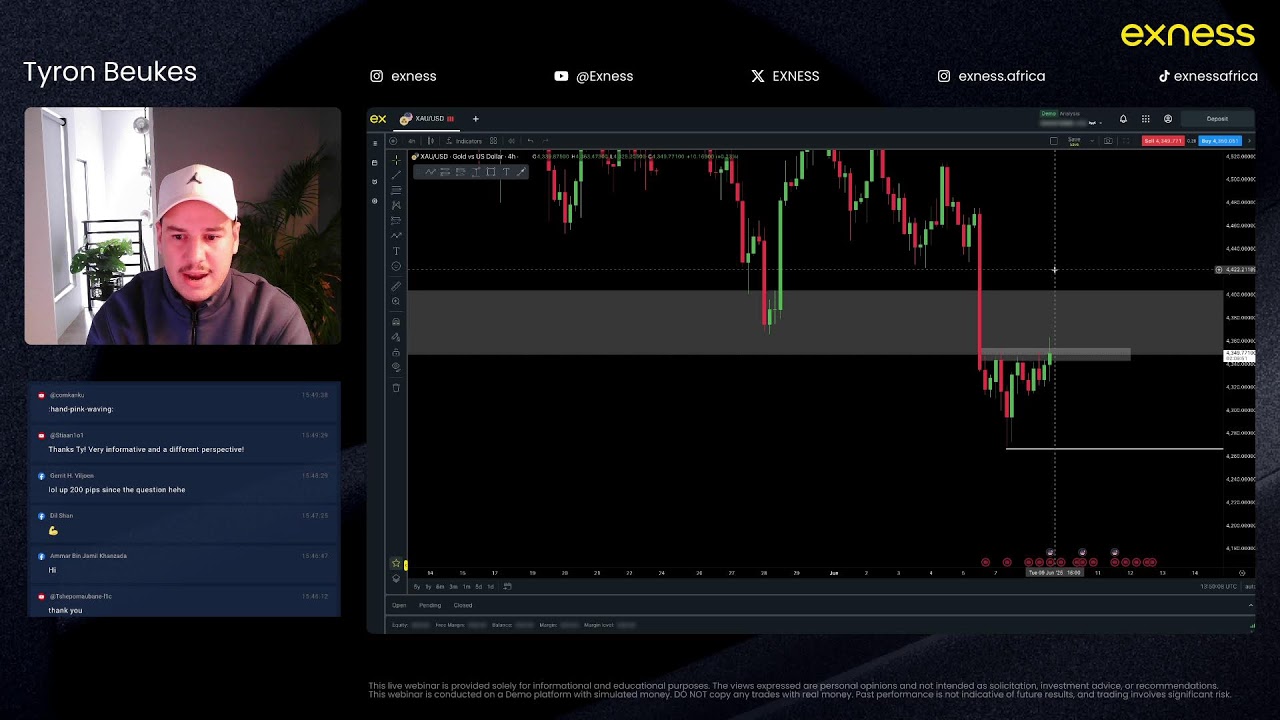This screenshot has height=720, width=1280.
Task: Open the 4h timeframe selector
Action: click(x=411, y=141)
